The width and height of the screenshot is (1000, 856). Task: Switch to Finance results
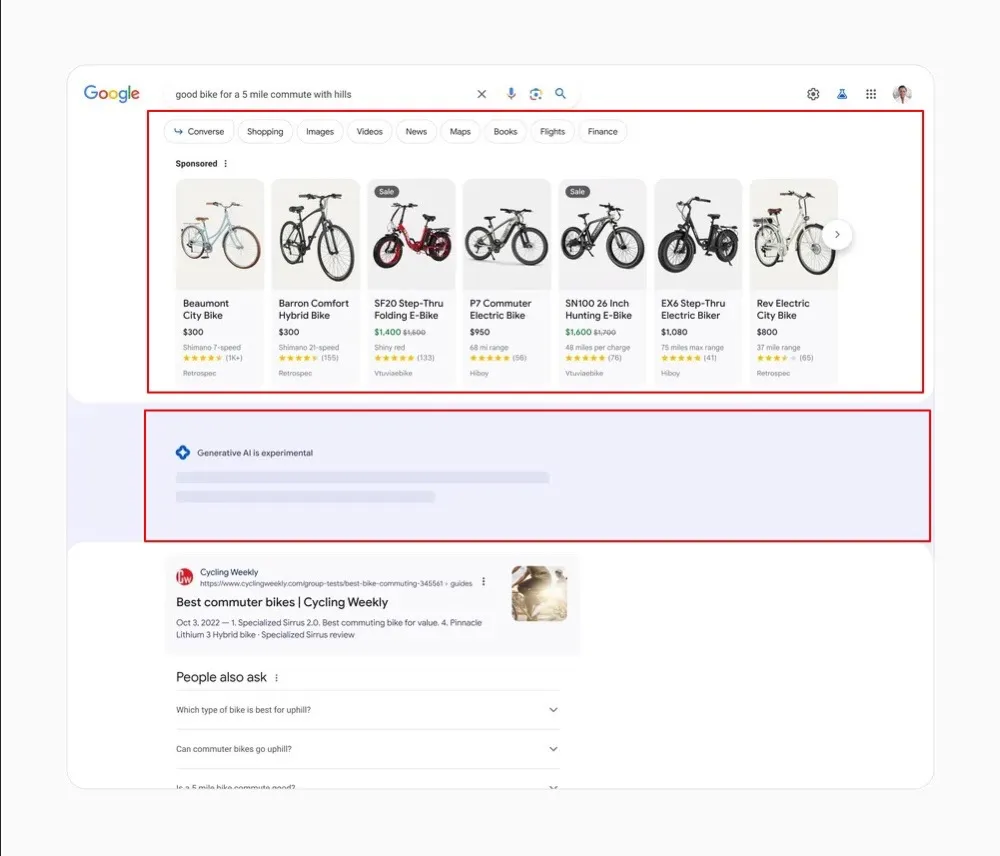pyautogui.click(x=603, y=131)
